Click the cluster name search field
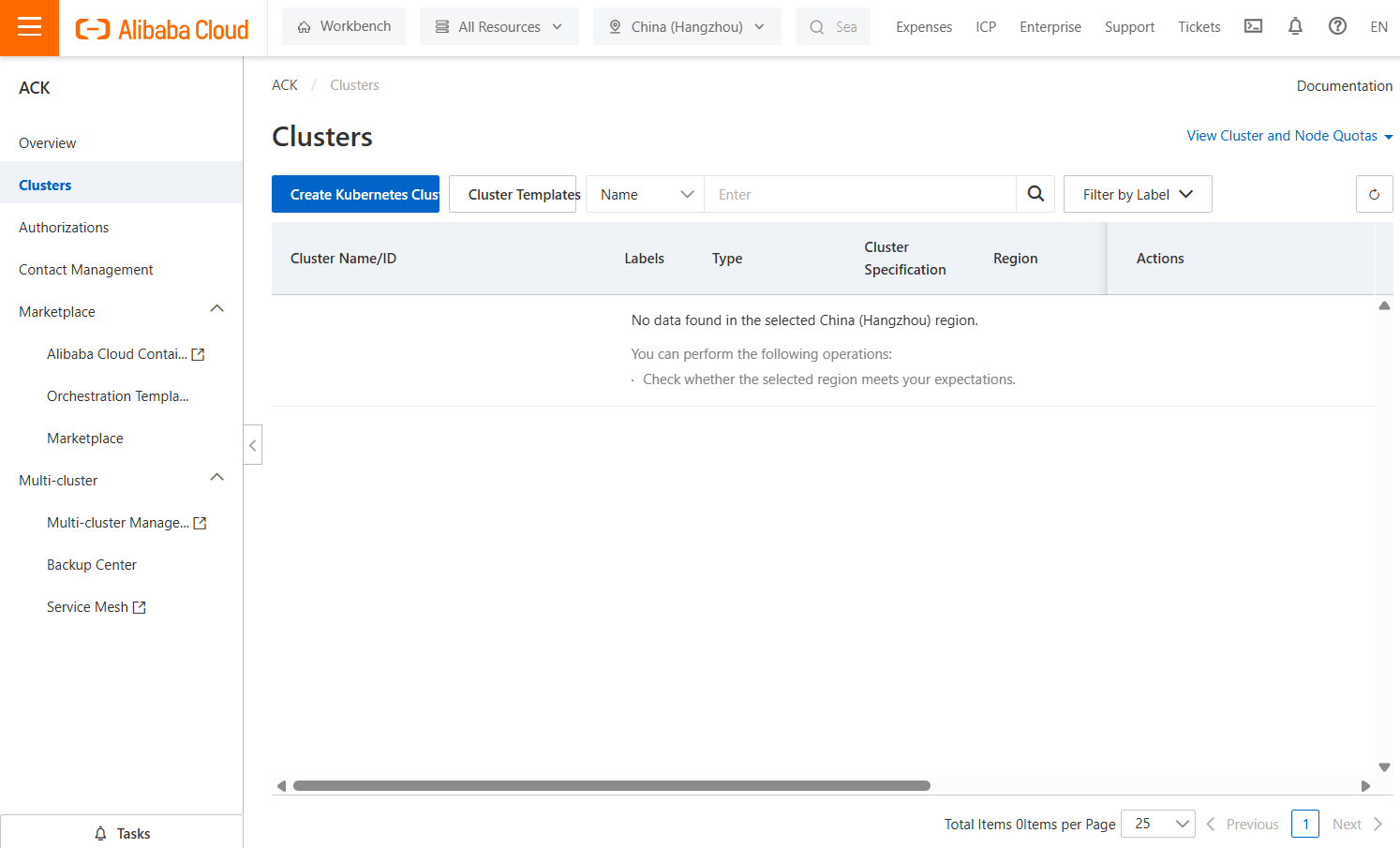1400x848 pixels. 859,194
